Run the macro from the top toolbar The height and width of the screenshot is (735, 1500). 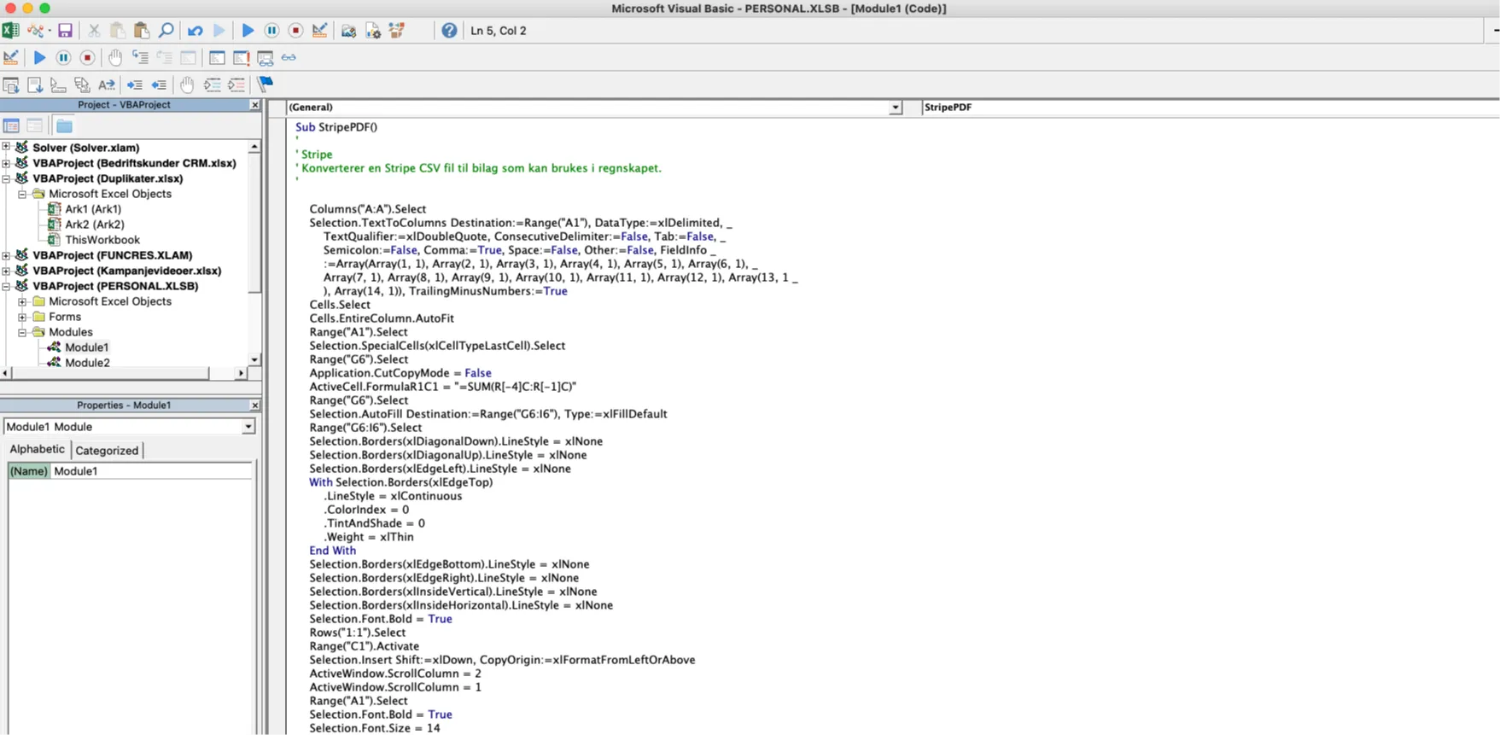[x=248, y=31]
